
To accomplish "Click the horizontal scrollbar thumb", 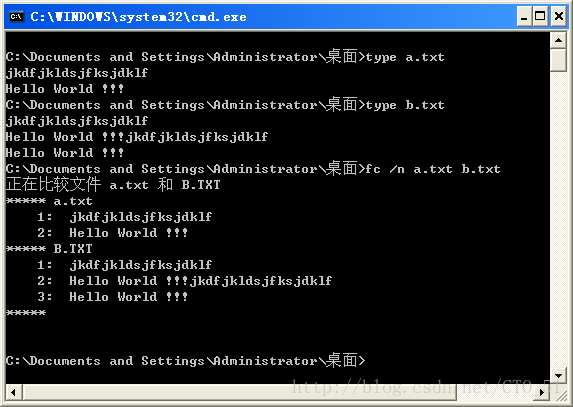I will 240,393.
